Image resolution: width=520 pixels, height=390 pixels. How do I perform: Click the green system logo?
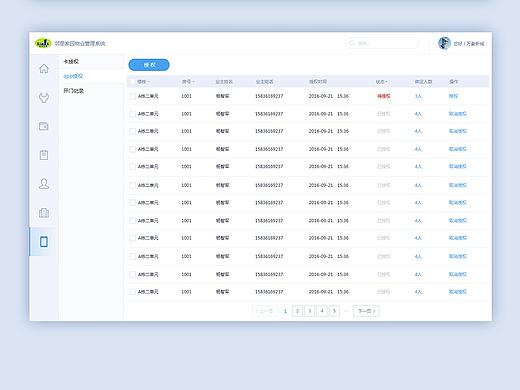coord(43,43)
